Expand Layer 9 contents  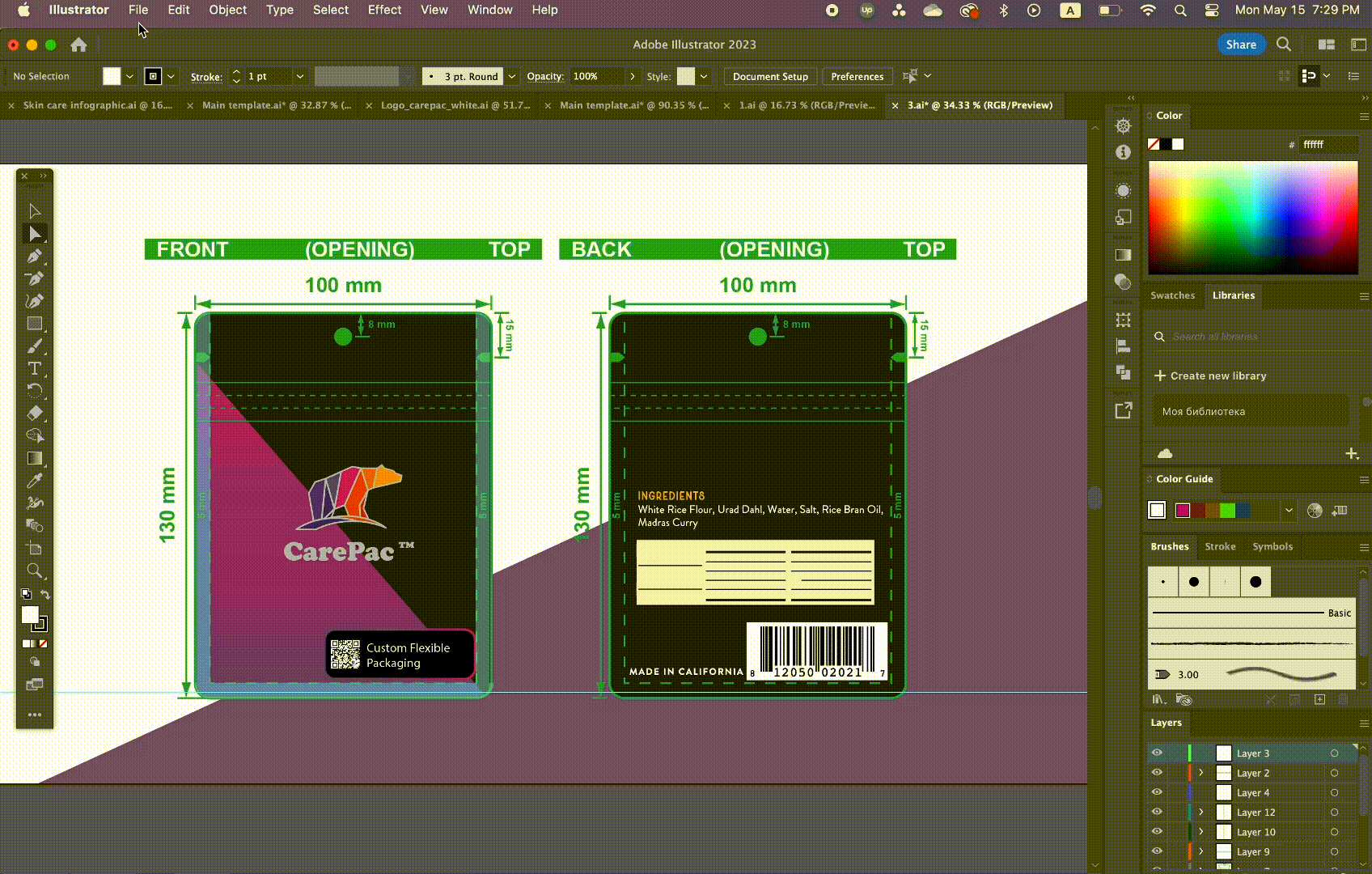click(1201, 851)
